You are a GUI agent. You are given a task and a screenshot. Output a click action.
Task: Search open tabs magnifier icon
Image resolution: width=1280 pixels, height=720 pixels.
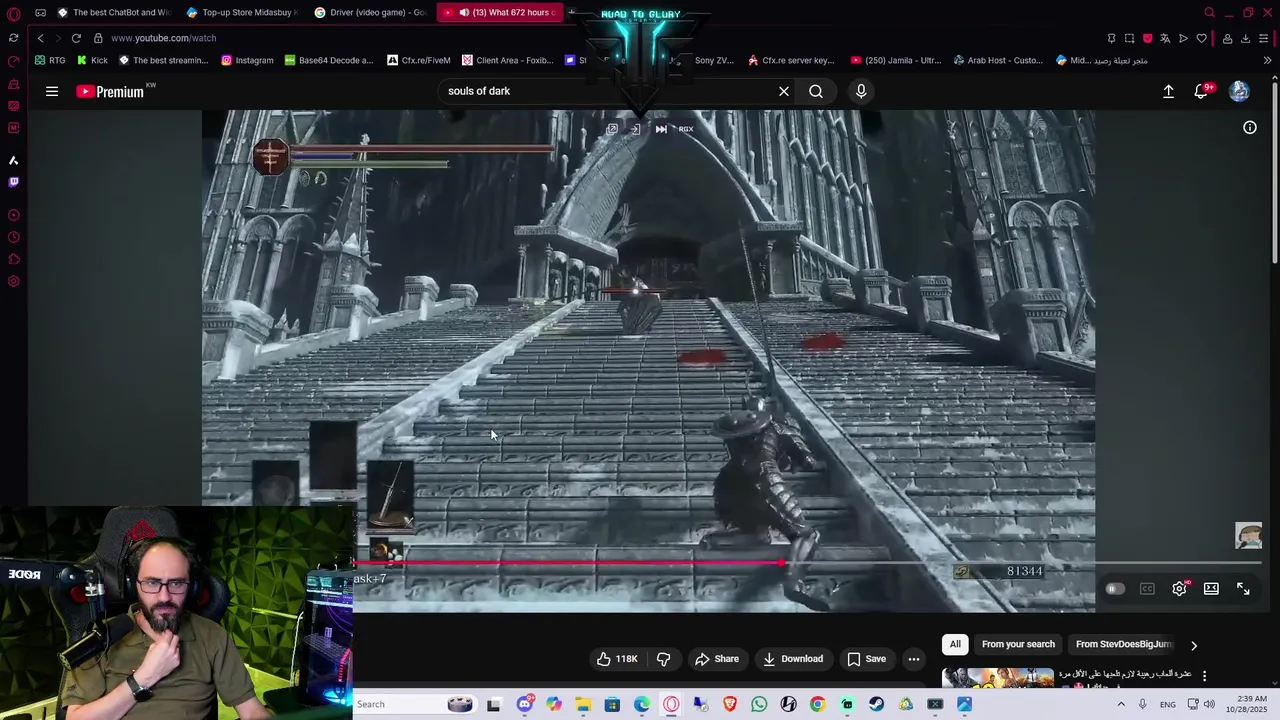(x=1209, y=13)
